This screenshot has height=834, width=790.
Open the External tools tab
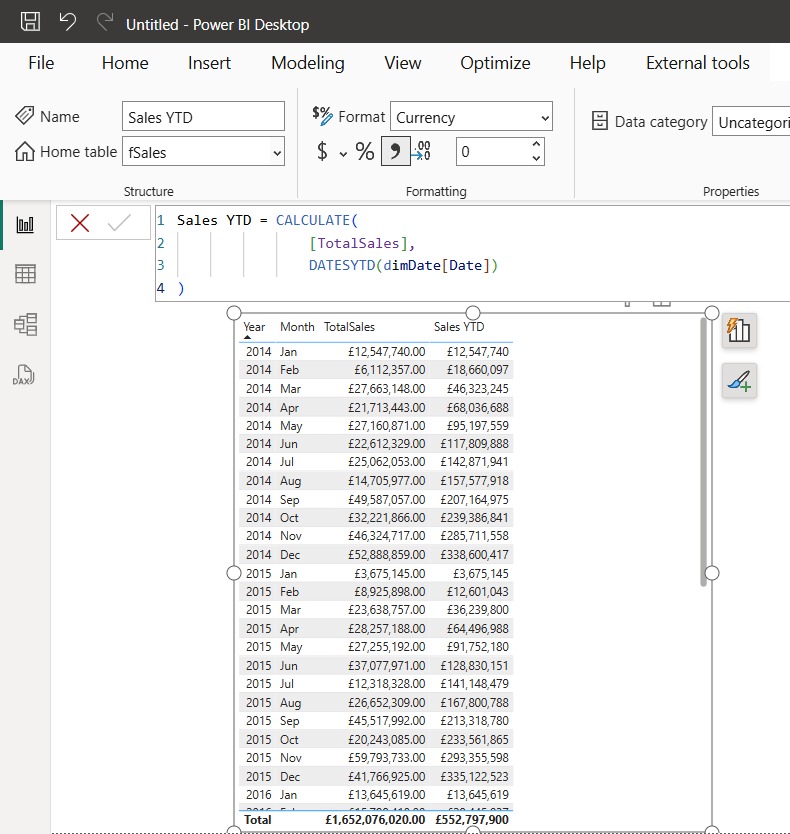[x=697, y=63]
